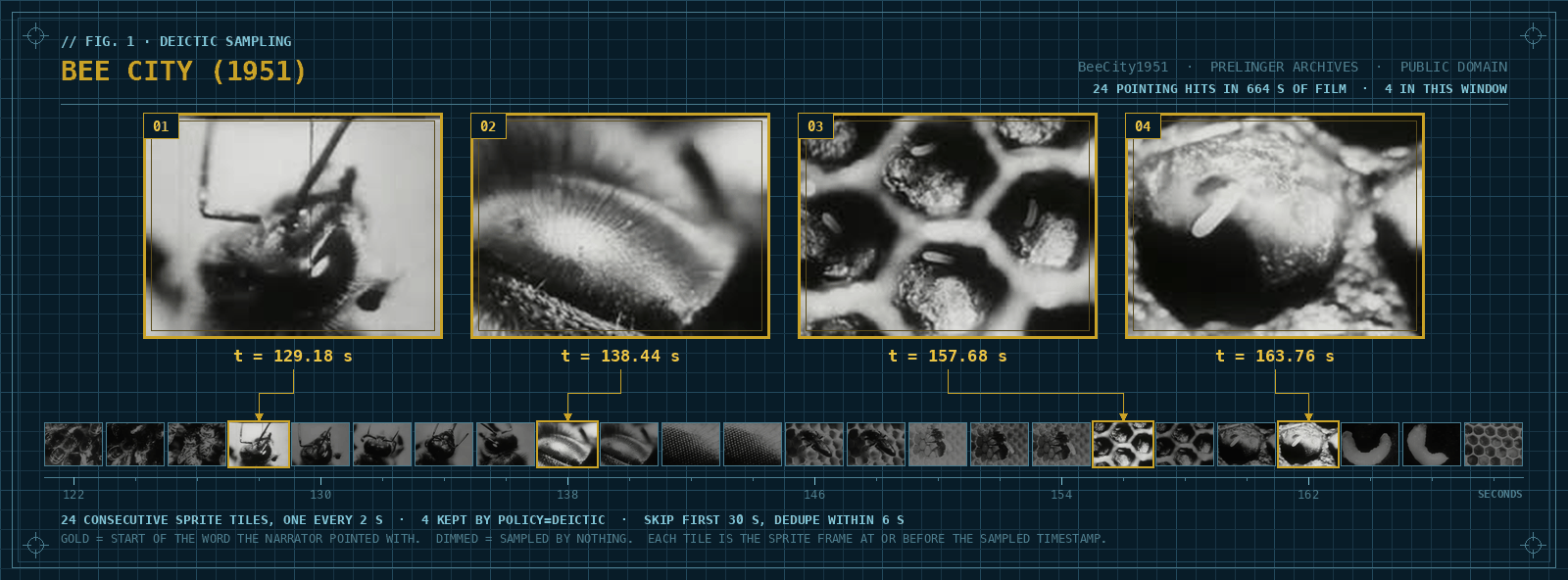Click the BeeCity1951 identifier text
1568x580 pixels.
(1123, 67)
